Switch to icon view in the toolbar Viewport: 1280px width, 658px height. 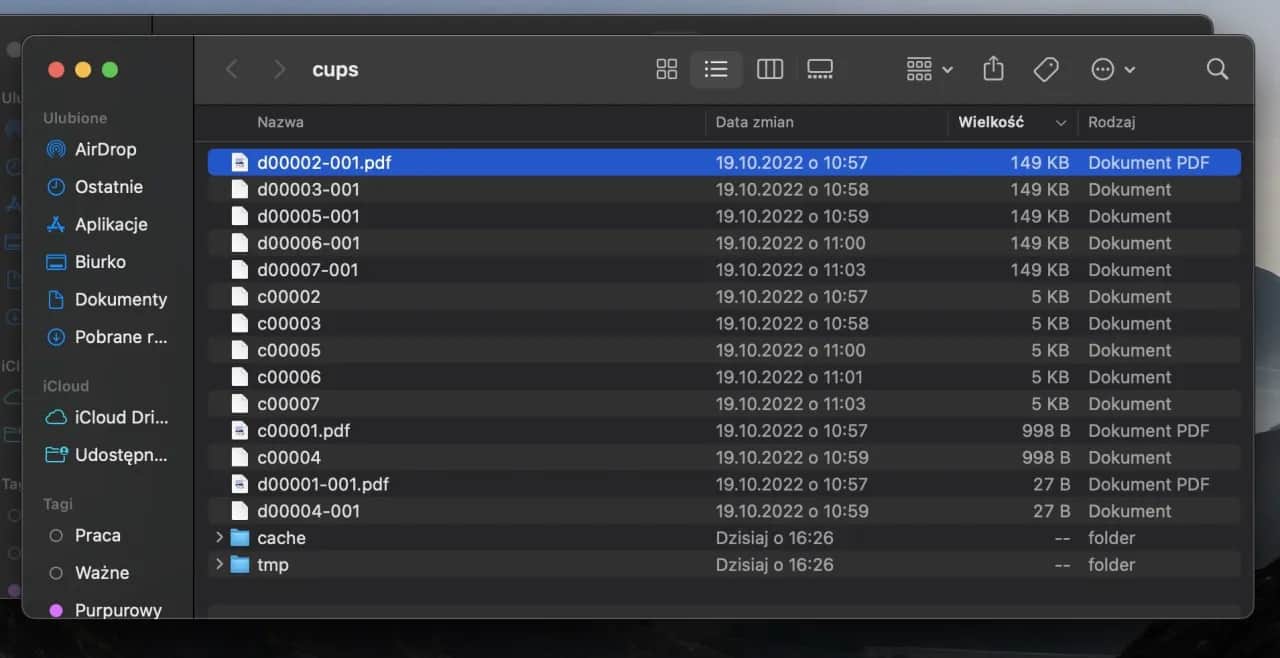(x=666, y=69)
